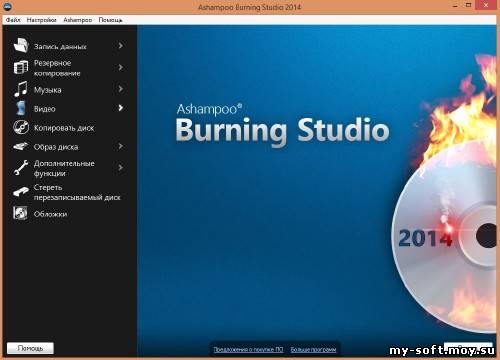Select the Резервное копирование backup icon
500x360 pixels.
tap(21, 67)
